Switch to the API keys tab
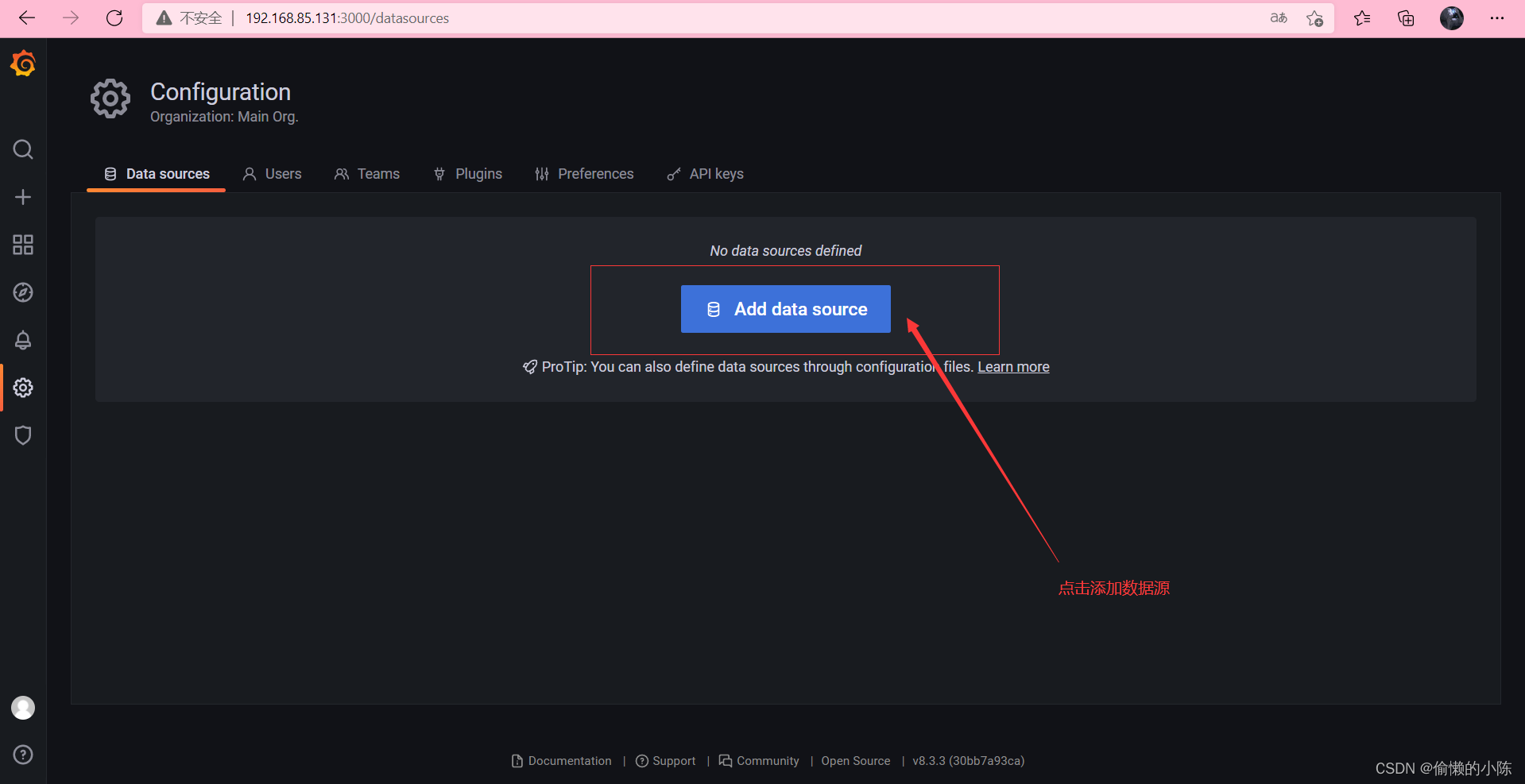Image resolution: width=1525 pixels, height=784 pixels. tap(705, 174)
